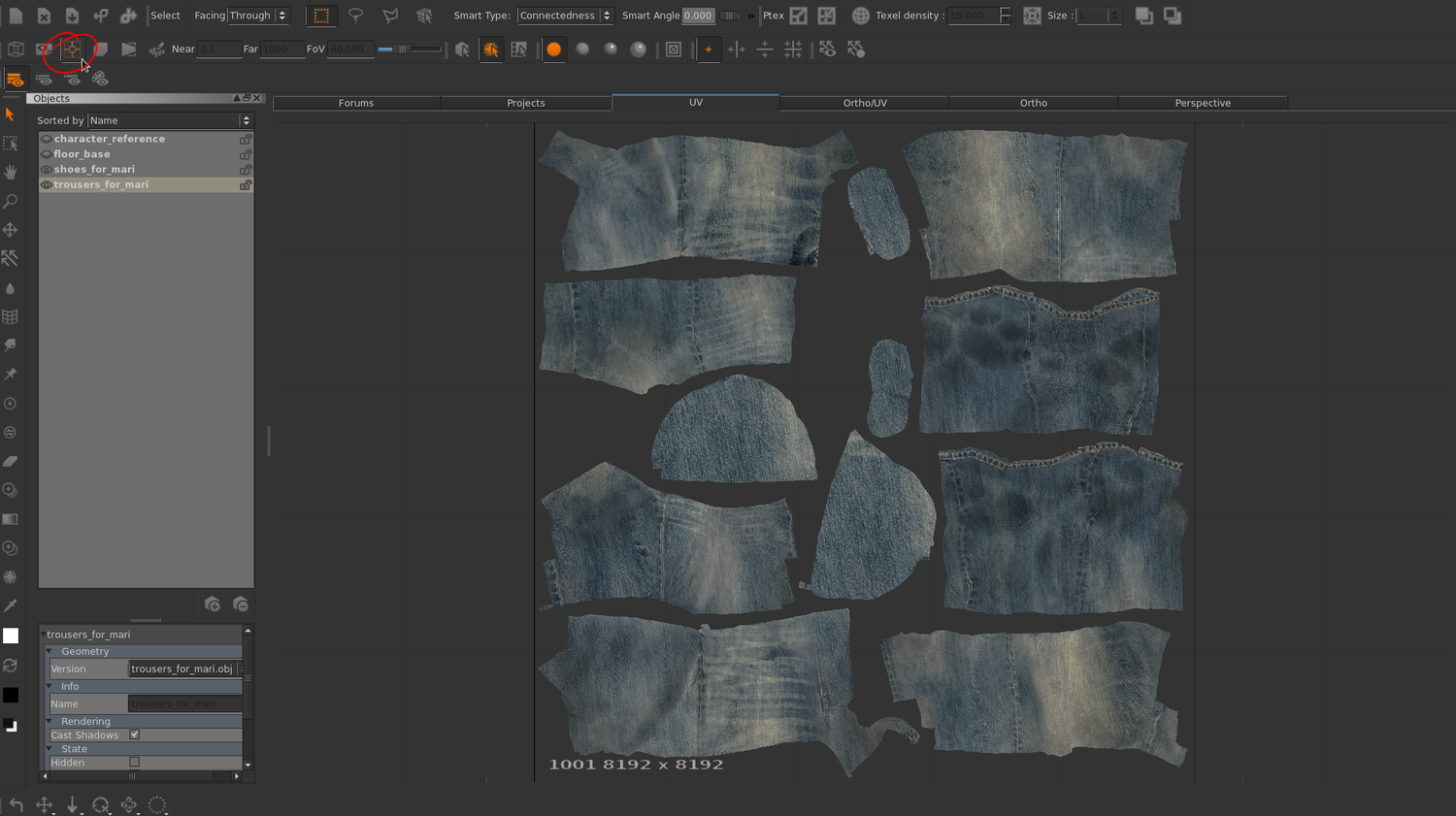Image resolution: width=1456 pixels, height=816 pixels.
Task: Click the add object icon in Objects panel
Action: [213, 604]
